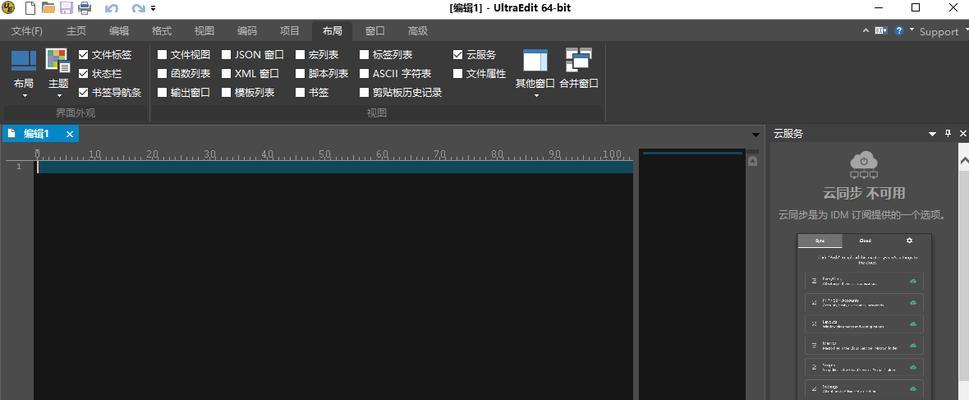
Task: Open the blue help question mark icon
Action: 899,30
